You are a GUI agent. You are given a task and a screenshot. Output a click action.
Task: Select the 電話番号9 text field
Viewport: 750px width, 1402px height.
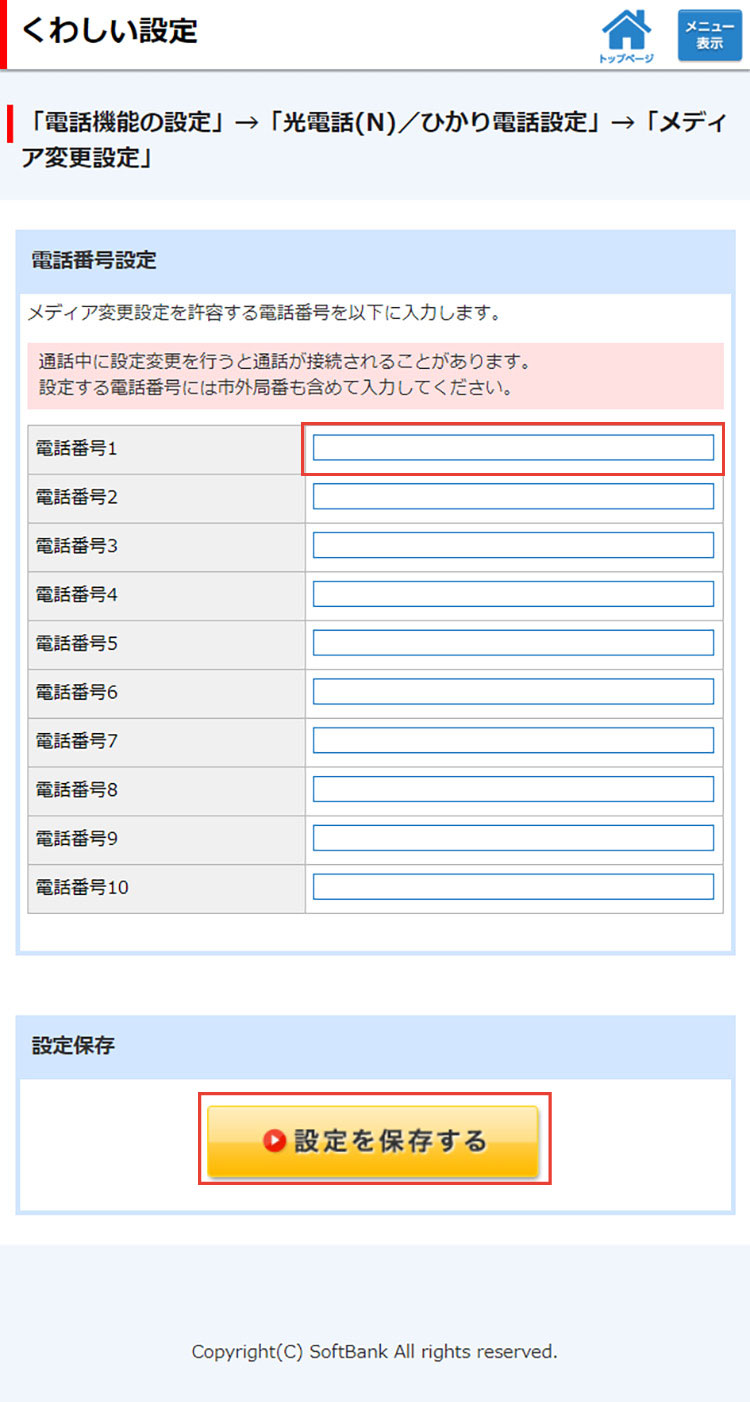point(513,838)
